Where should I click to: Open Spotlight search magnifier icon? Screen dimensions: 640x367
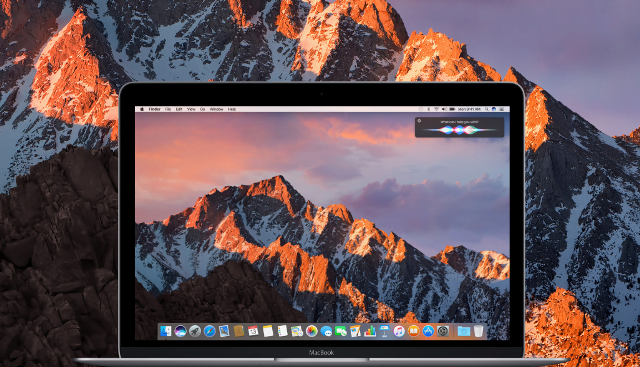click(487, 109)
